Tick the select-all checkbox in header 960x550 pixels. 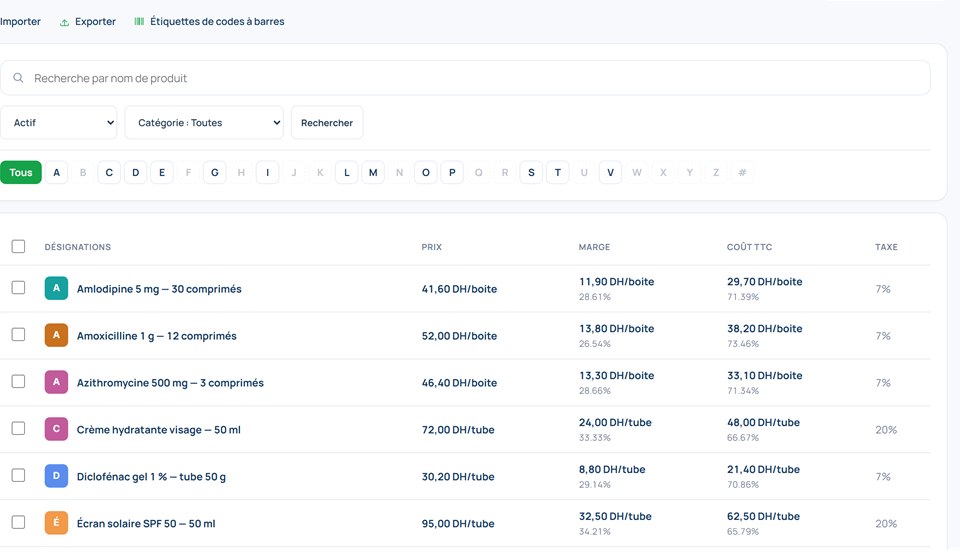click(18, 246)
